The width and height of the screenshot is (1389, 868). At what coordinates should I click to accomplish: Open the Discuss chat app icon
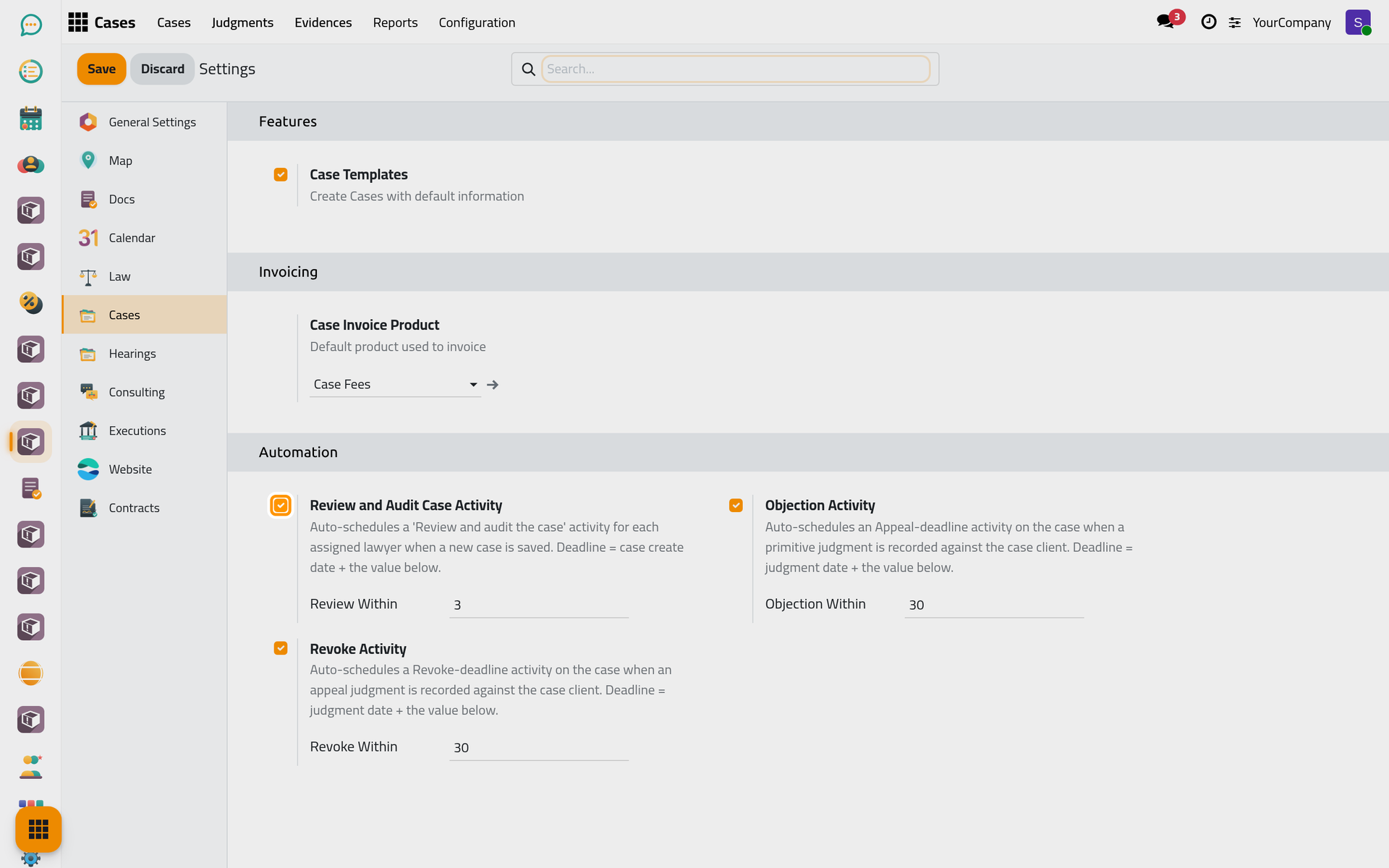point(30,25)
